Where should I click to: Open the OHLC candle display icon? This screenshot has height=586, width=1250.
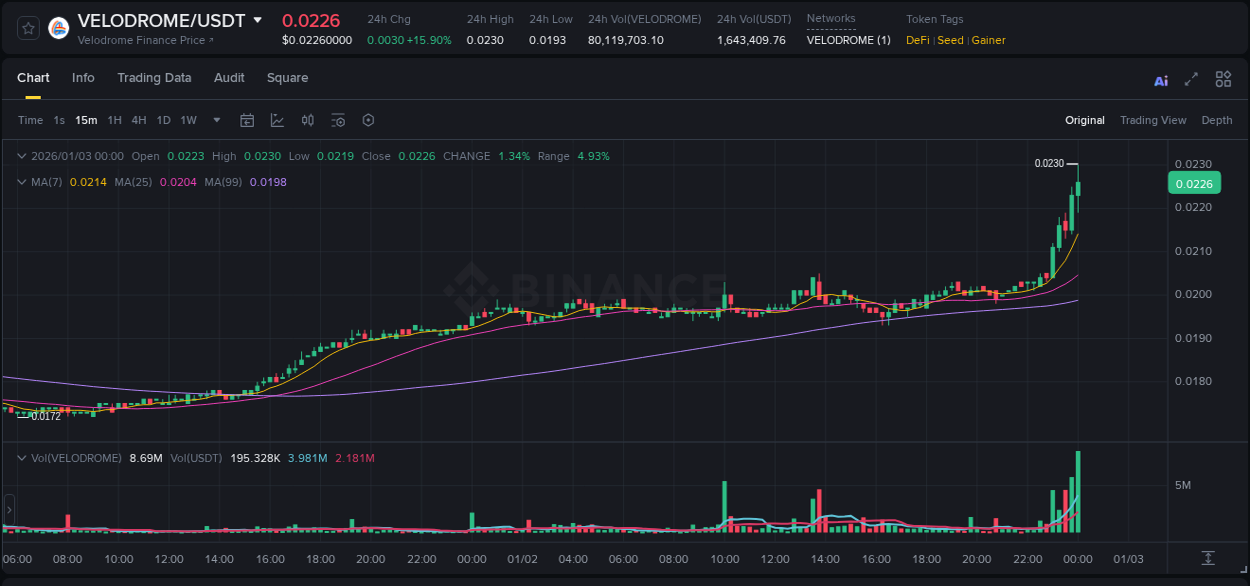308,120
